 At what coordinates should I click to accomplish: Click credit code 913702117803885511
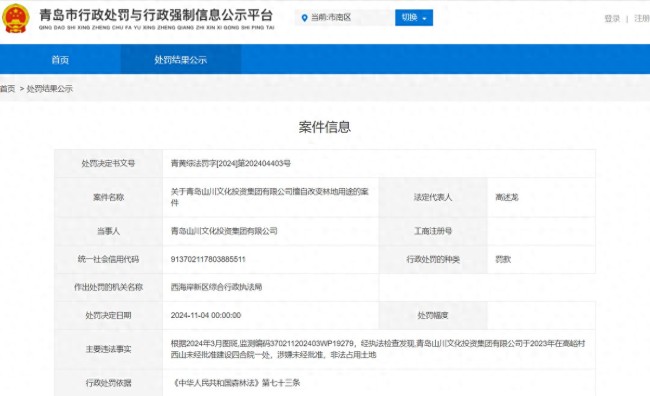point(208,259)
